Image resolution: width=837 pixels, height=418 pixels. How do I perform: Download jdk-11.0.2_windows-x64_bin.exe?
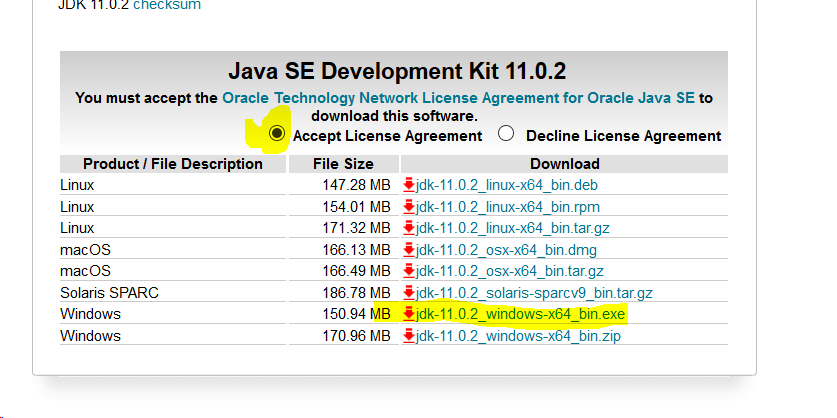(x=520, y=314)
